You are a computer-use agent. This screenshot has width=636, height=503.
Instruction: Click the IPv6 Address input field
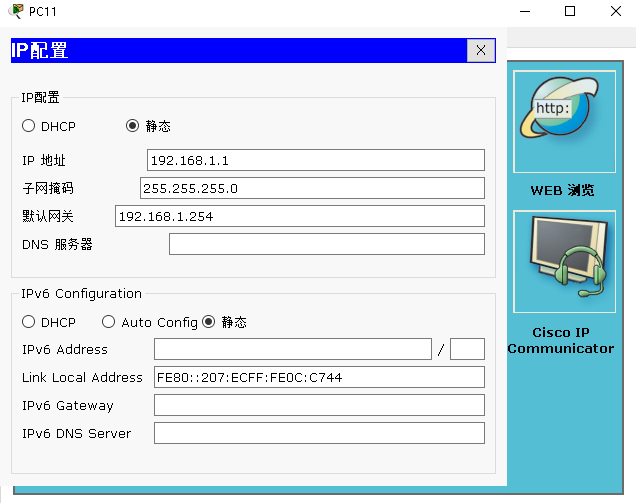coord(292,349)
